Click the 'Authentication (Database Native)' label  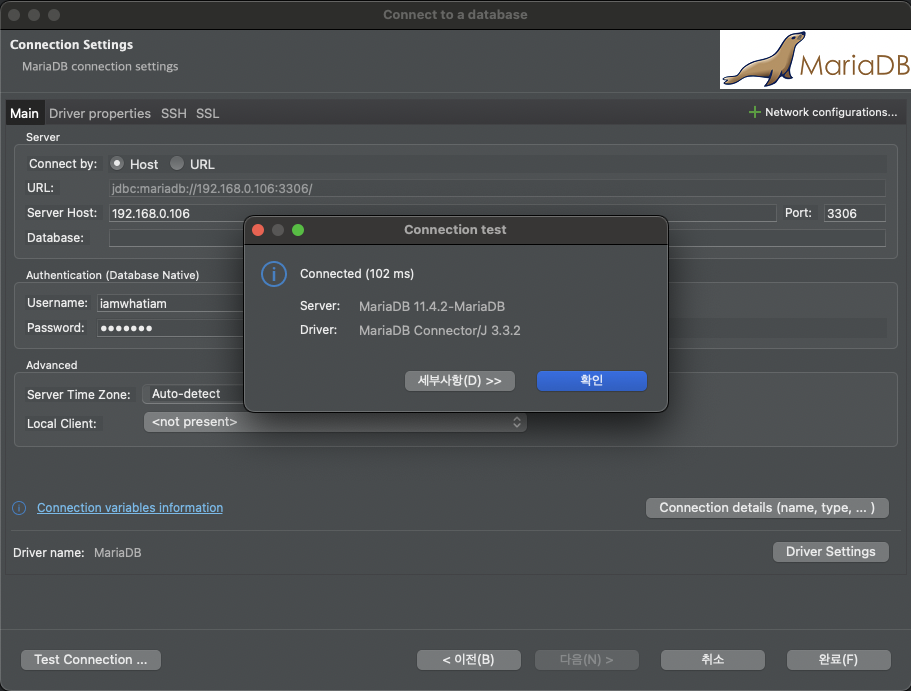[x=113, y=275]
